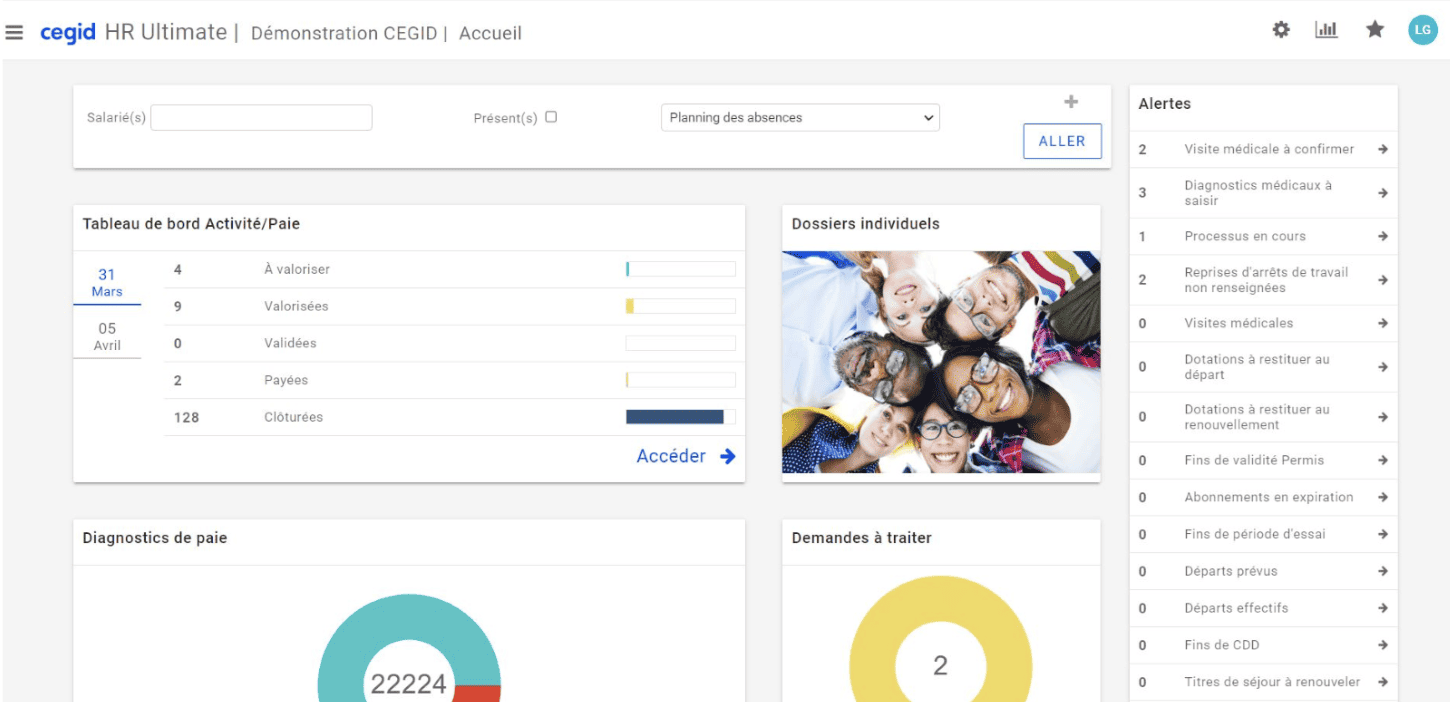Click arrow next to Processus en cours
The width and height of the screenshot is (1450, 702).
1382,236
